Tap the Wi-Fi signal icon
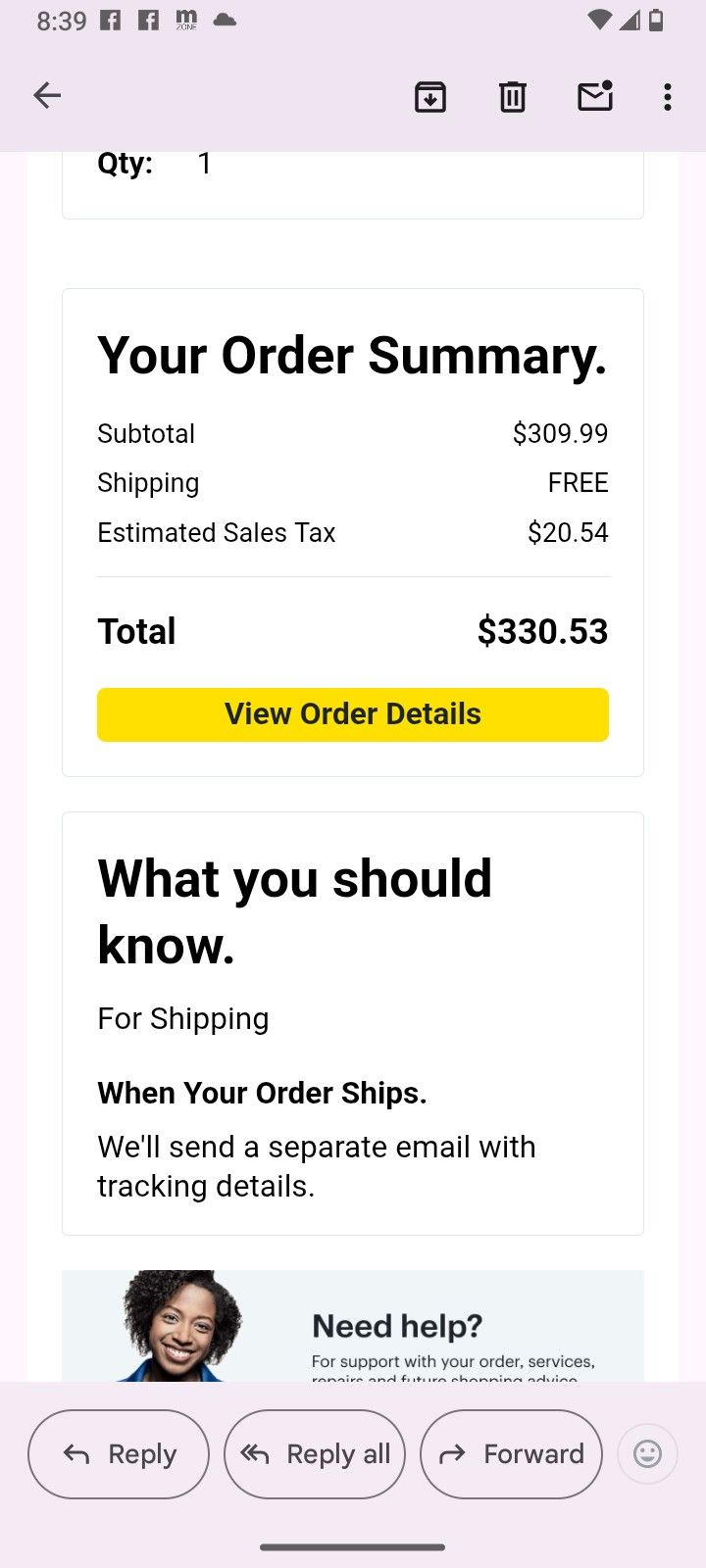 598,21
